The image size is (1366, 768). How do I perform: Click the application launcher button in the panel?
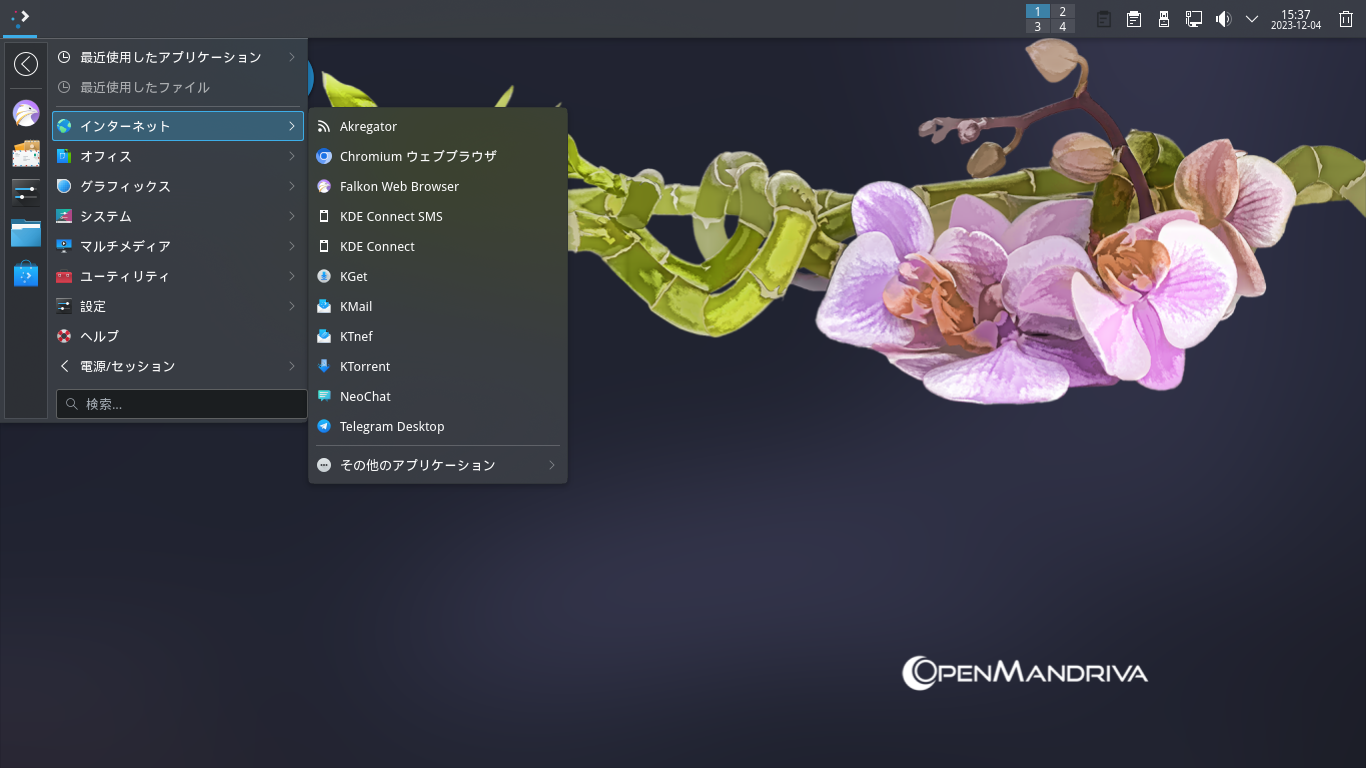20,18
